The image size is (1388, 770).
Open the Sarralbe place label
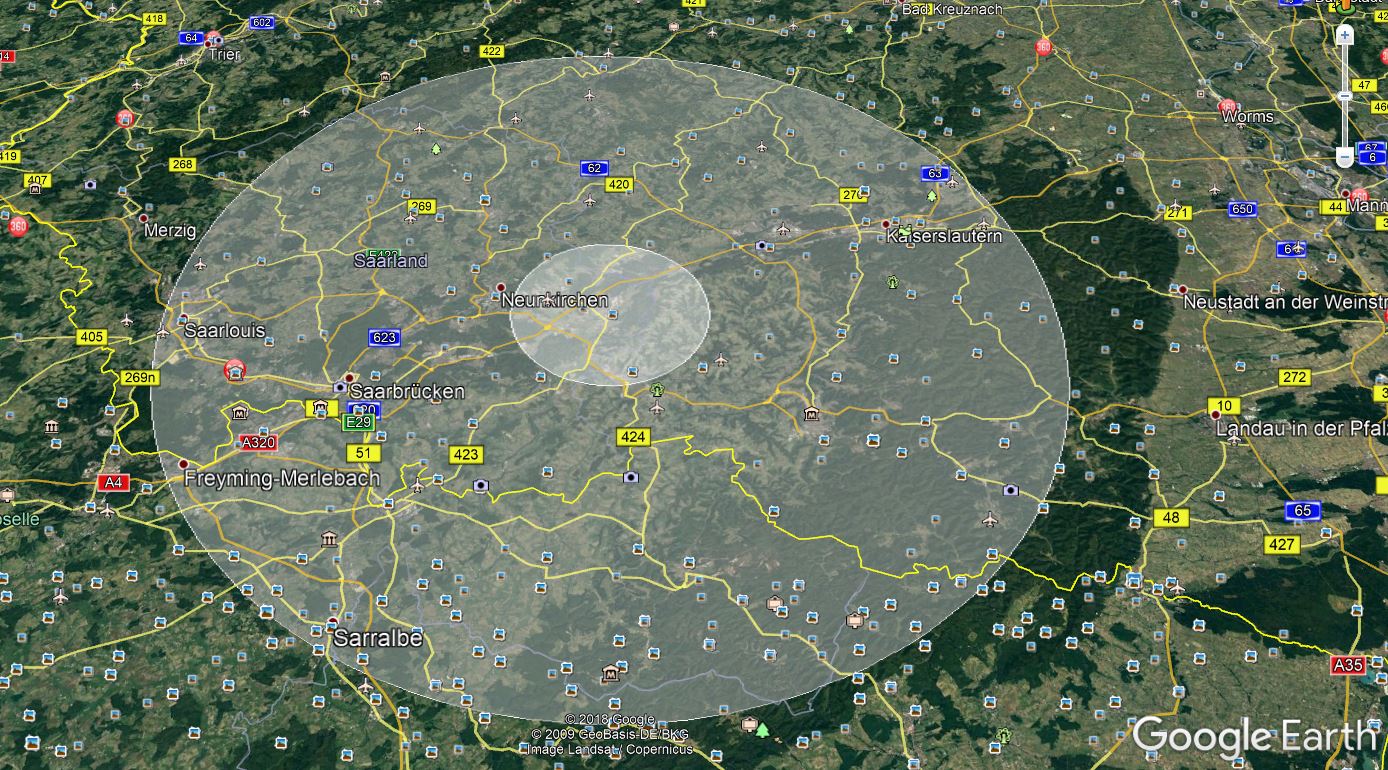click(x=378, y=638)
